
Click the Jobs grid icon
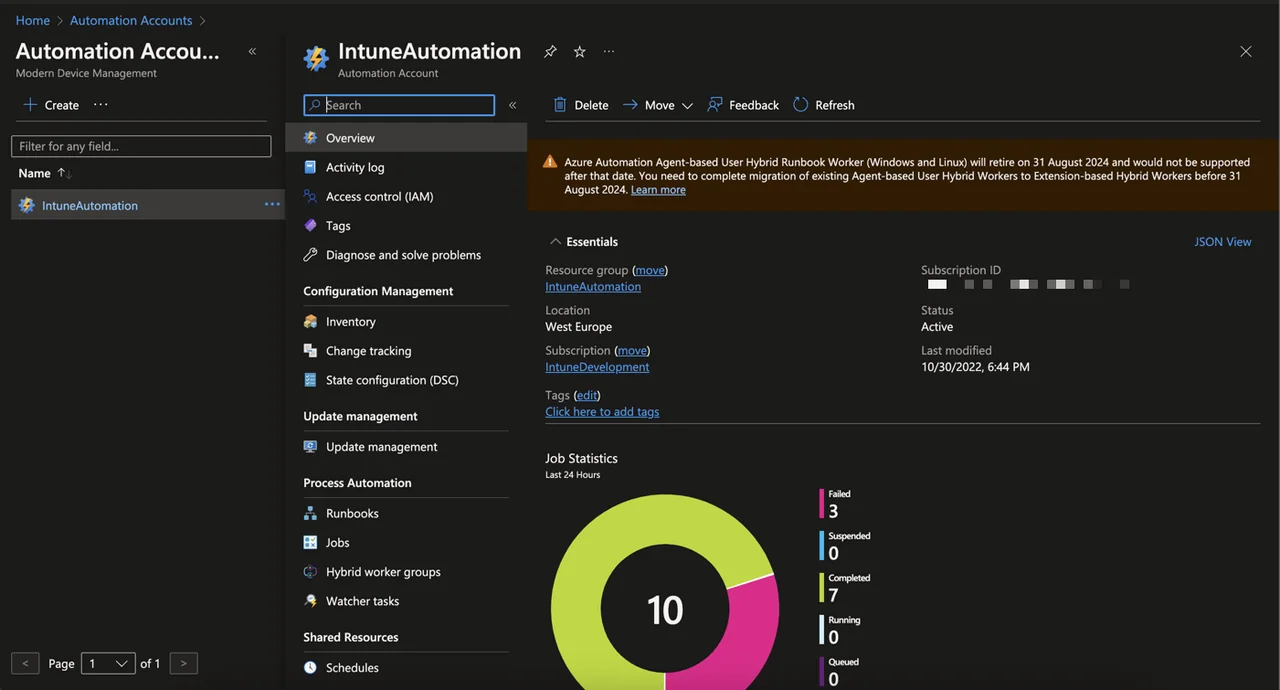310,542
